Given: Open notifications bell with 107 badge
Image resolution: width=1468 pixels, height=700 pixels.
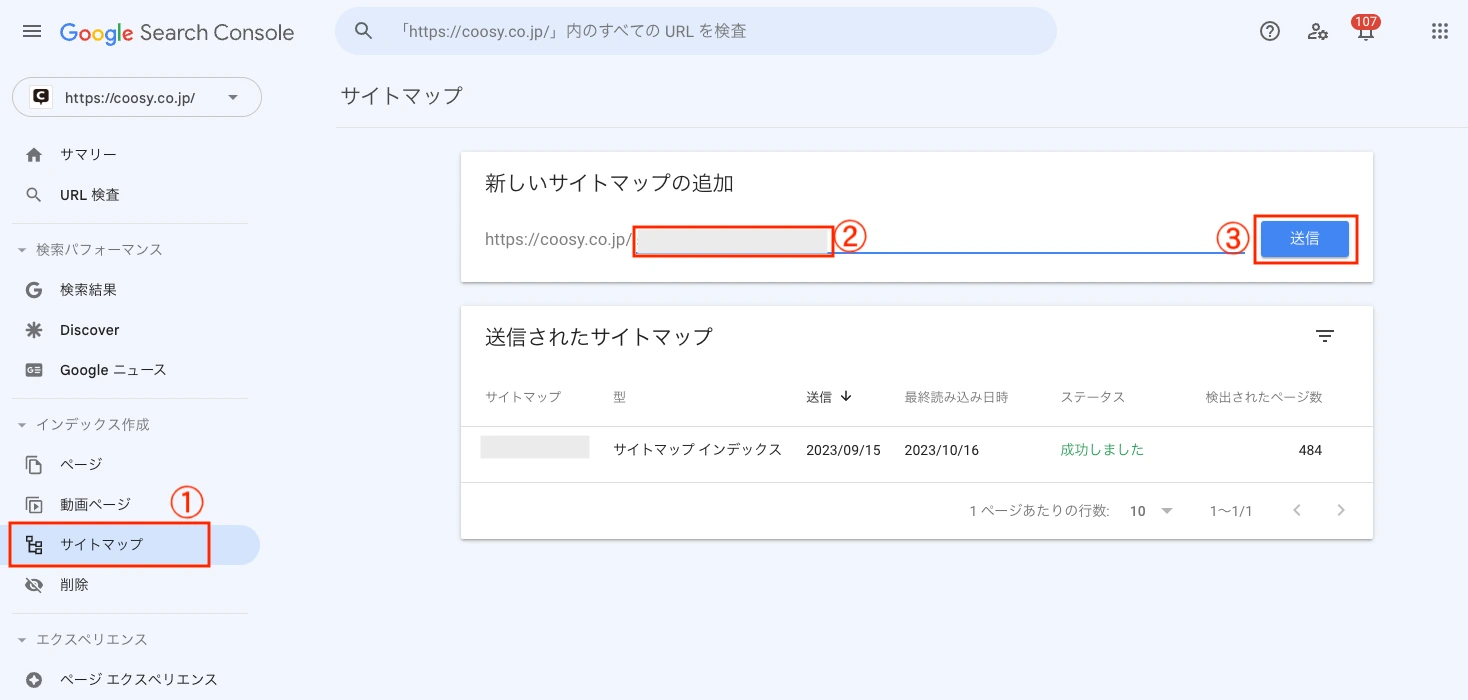Looking at the screenshot, I should pyautogui.click(x=1365, y=30).
